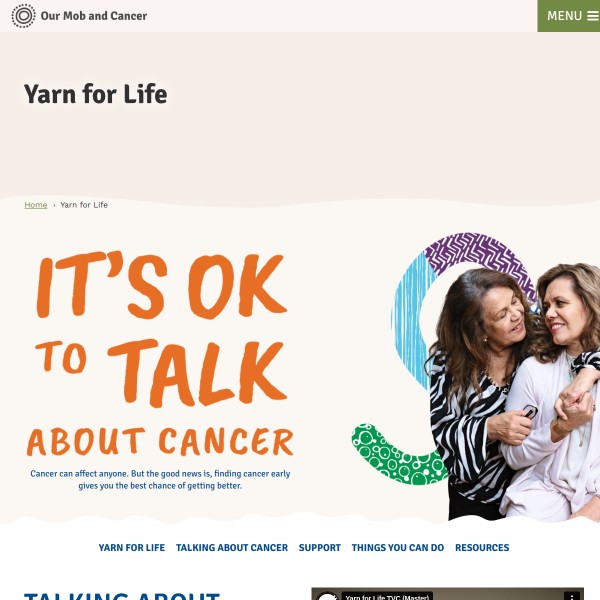Click the It's OK to Talk banner text
Screen dimensions: 600x600
point(161,354)
